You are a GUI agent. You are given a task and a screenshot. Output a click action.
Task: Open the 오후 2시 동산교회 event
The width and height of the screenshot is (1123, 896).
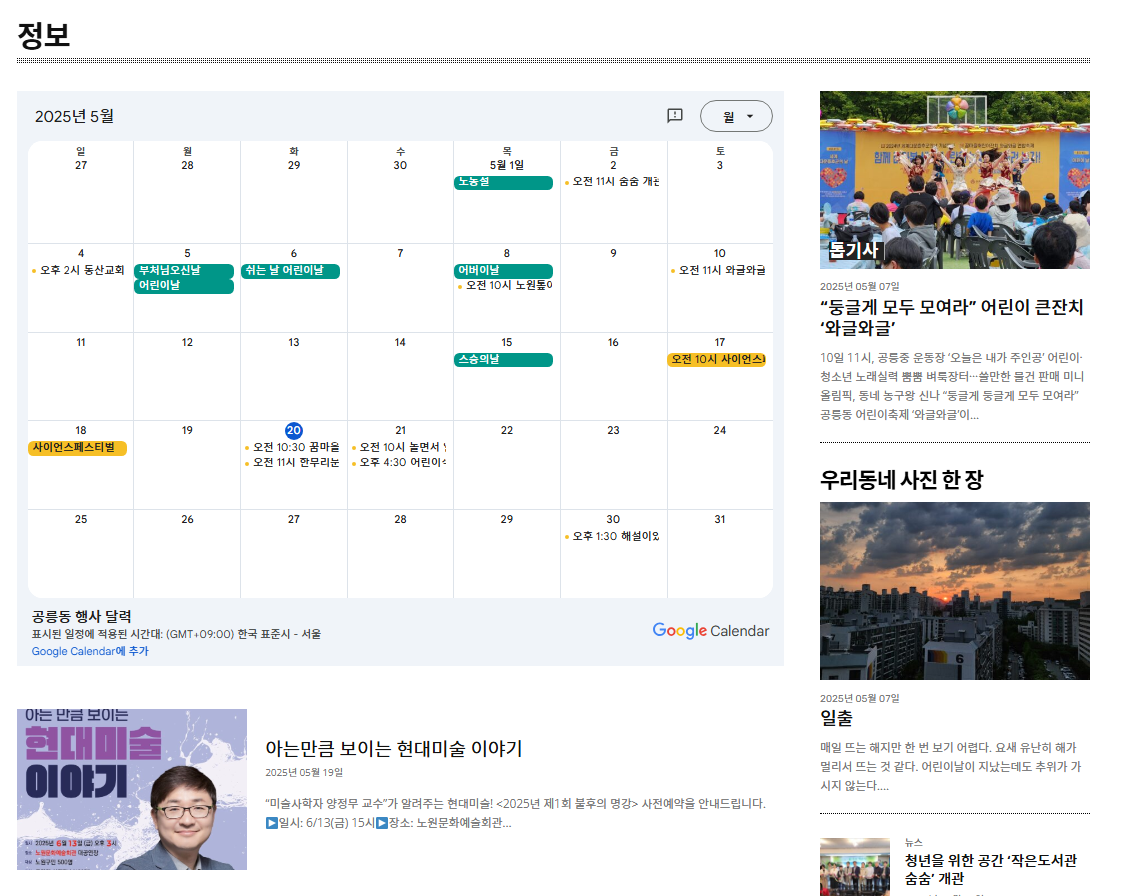pos(79,271)
